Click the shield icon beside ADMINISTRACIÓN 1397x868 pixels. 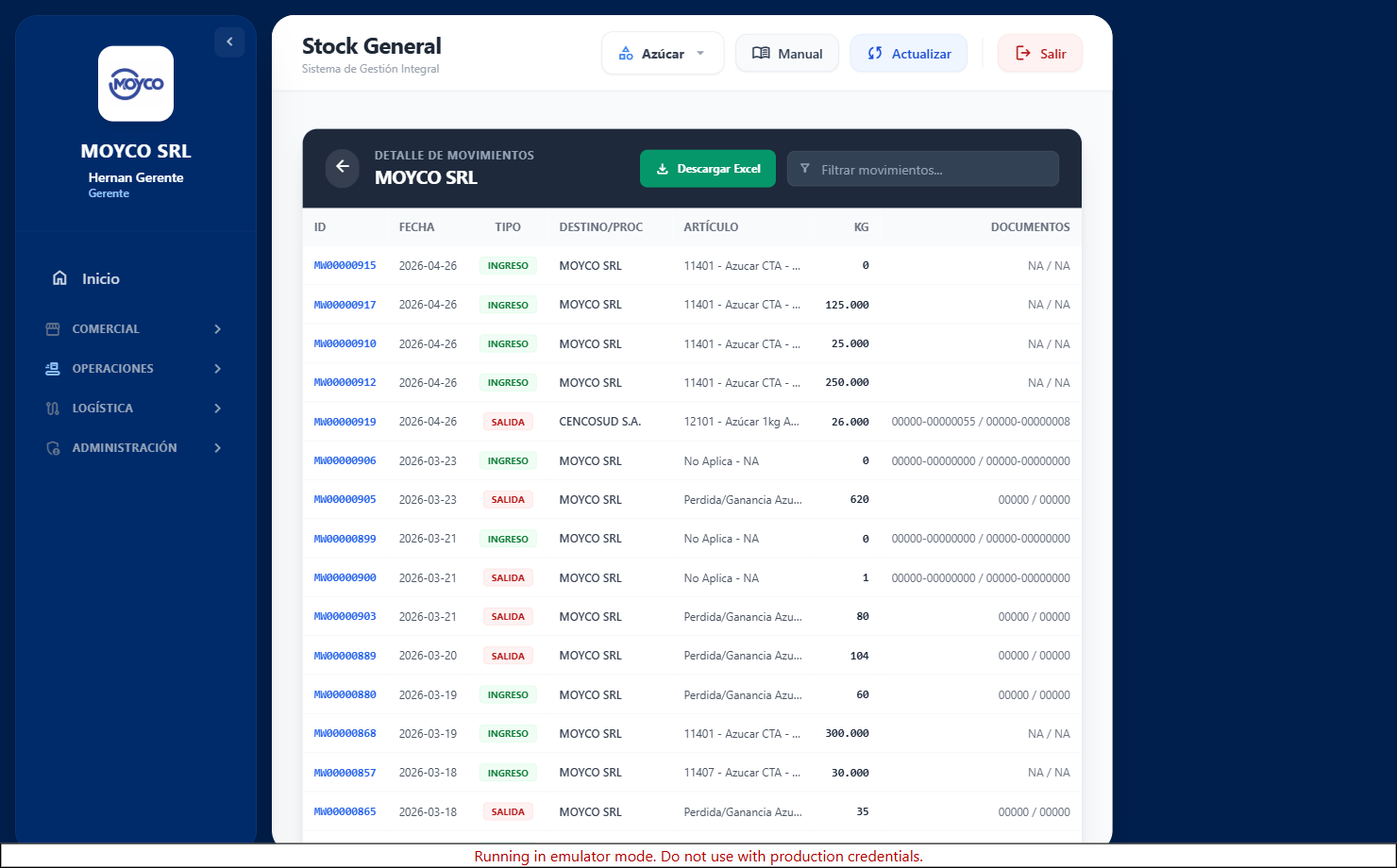[53, 448]
